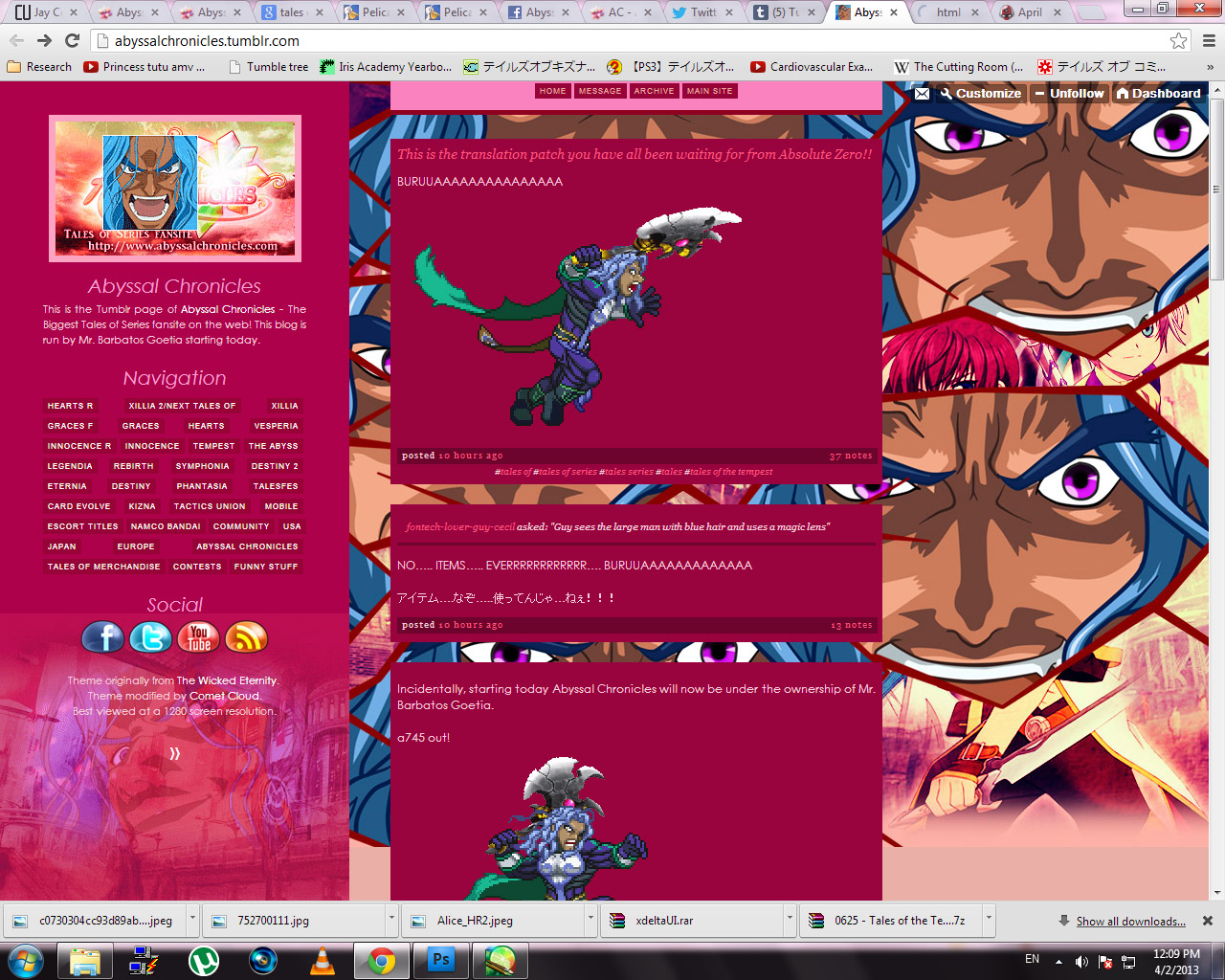Open uTorrent from the taskbar

coord(203,960)
